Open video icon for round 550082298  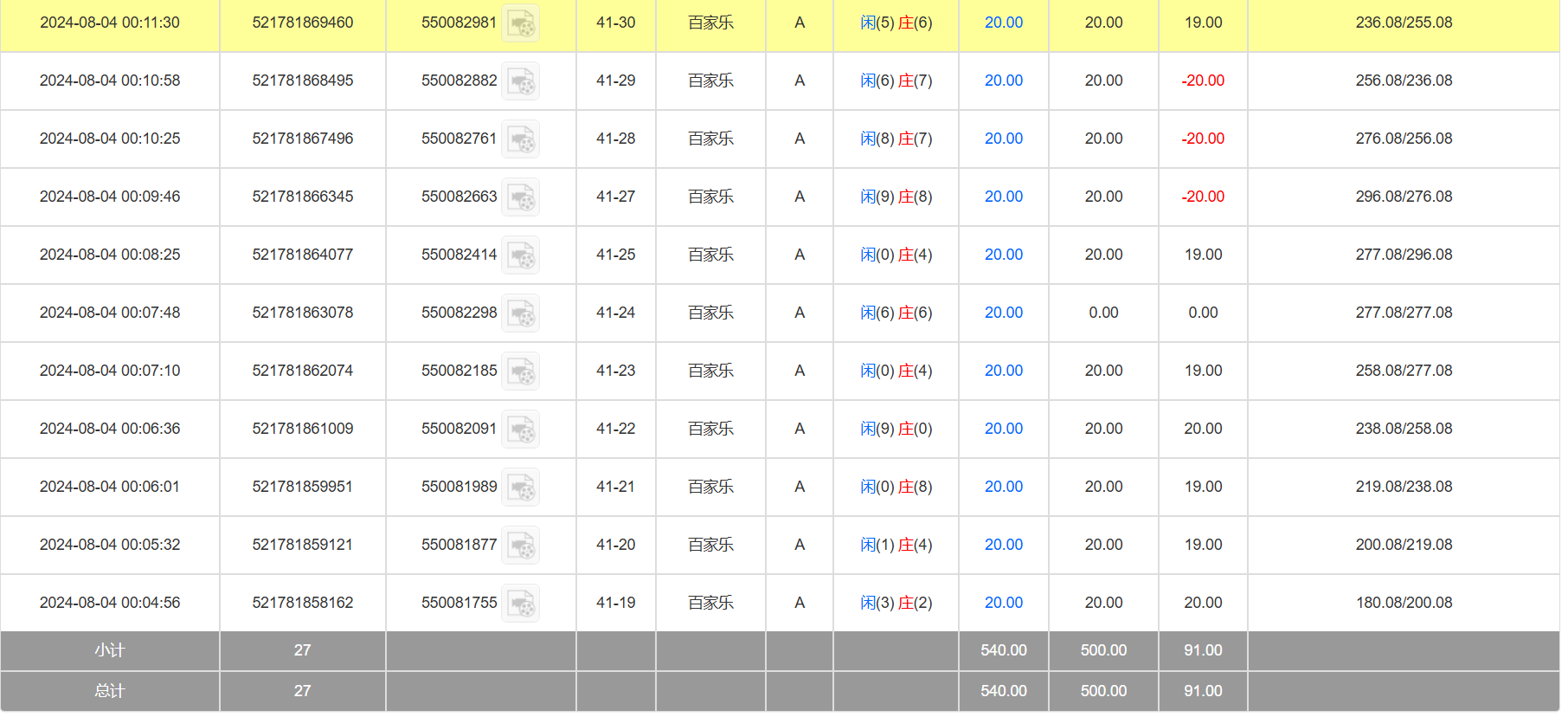point(521,313)
